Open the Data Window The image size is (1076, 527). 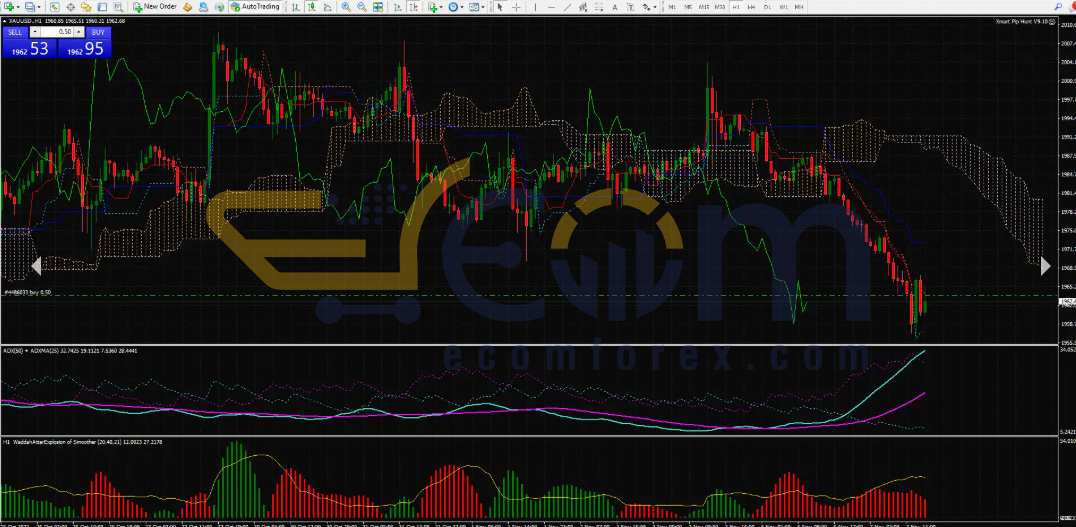pos(70,7)
